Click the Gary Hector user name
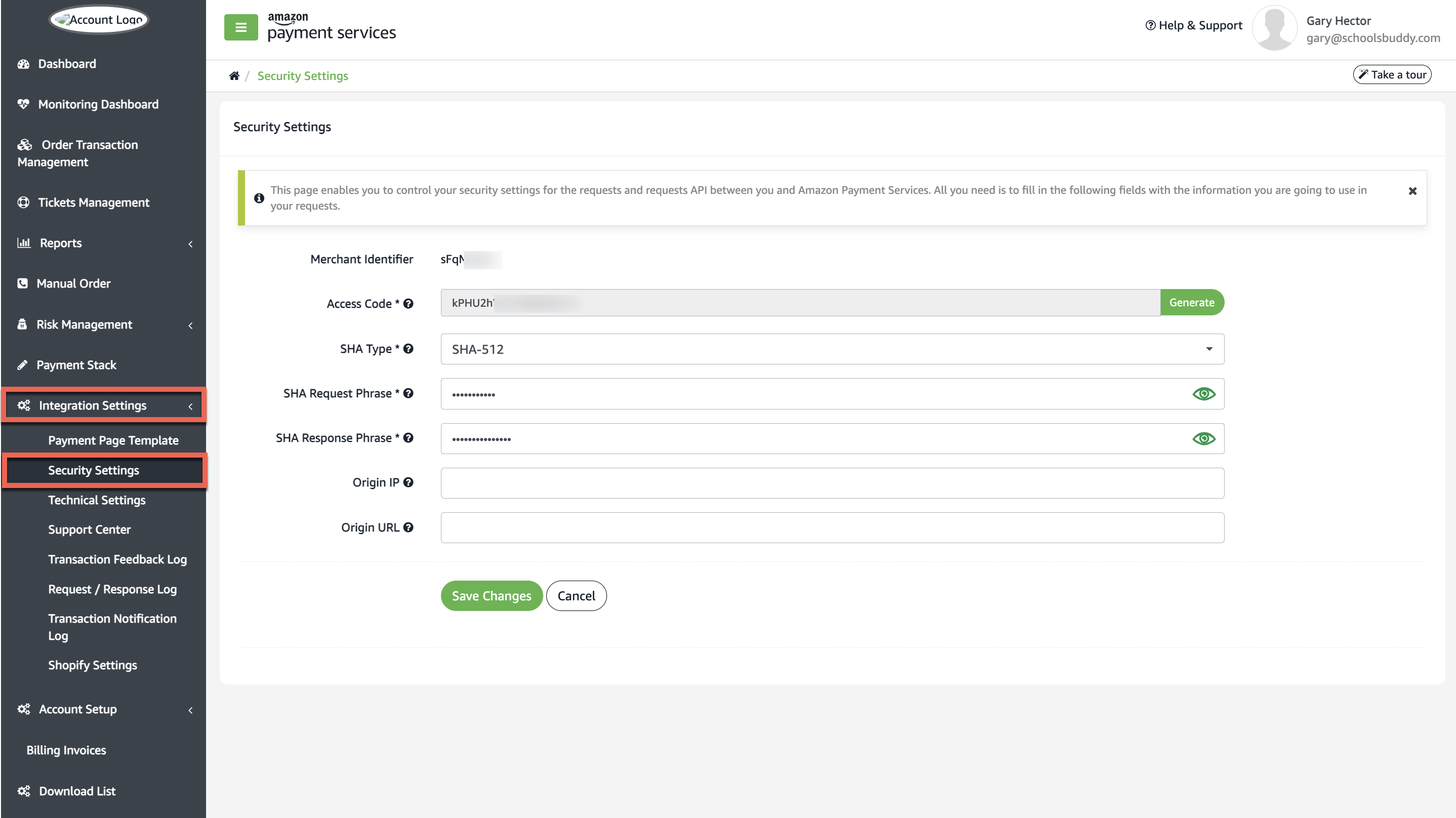The width and height of the screenshot is (1456, 818). pyautogui.click(x=1339, y=21)
